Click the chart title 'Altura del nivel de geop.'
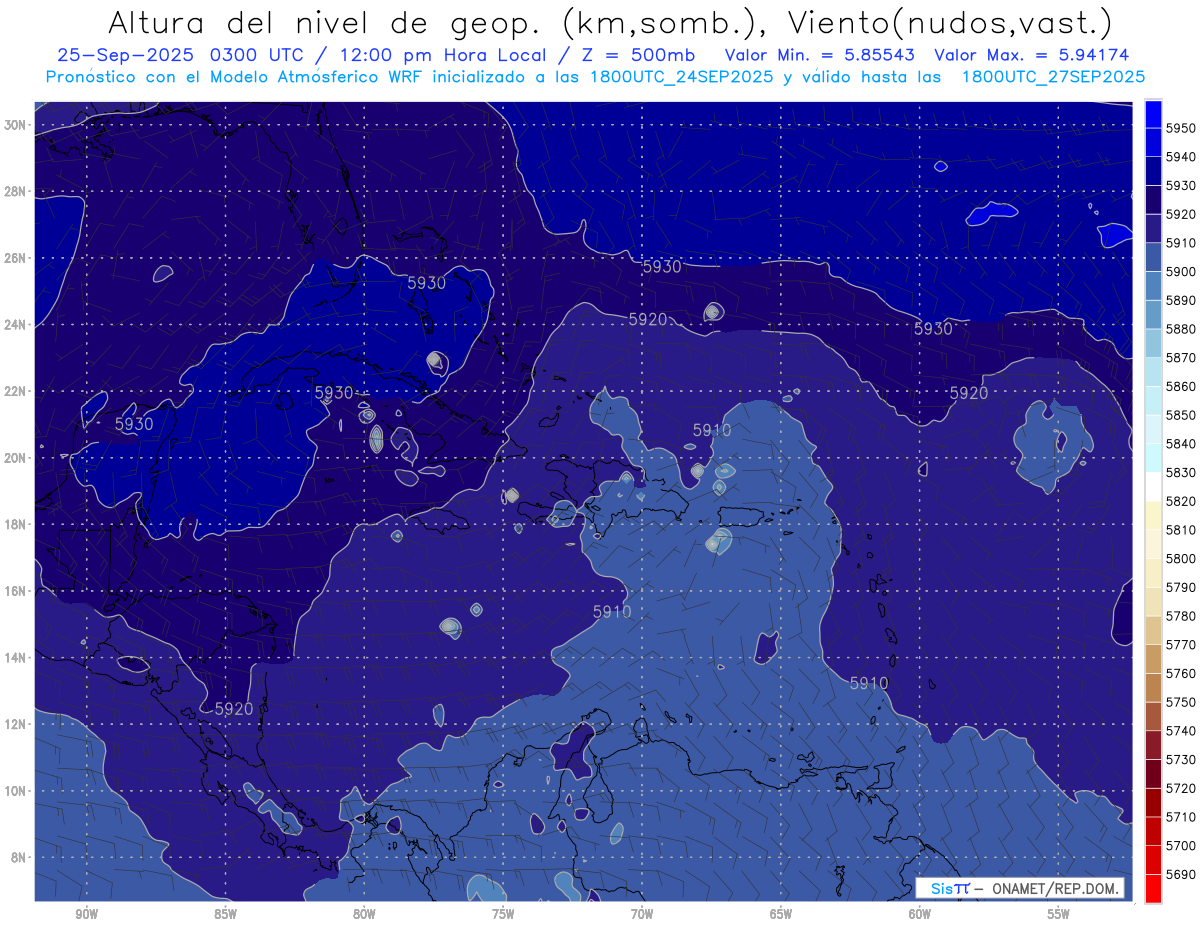The image size is (1200, 927). point(324,22)
